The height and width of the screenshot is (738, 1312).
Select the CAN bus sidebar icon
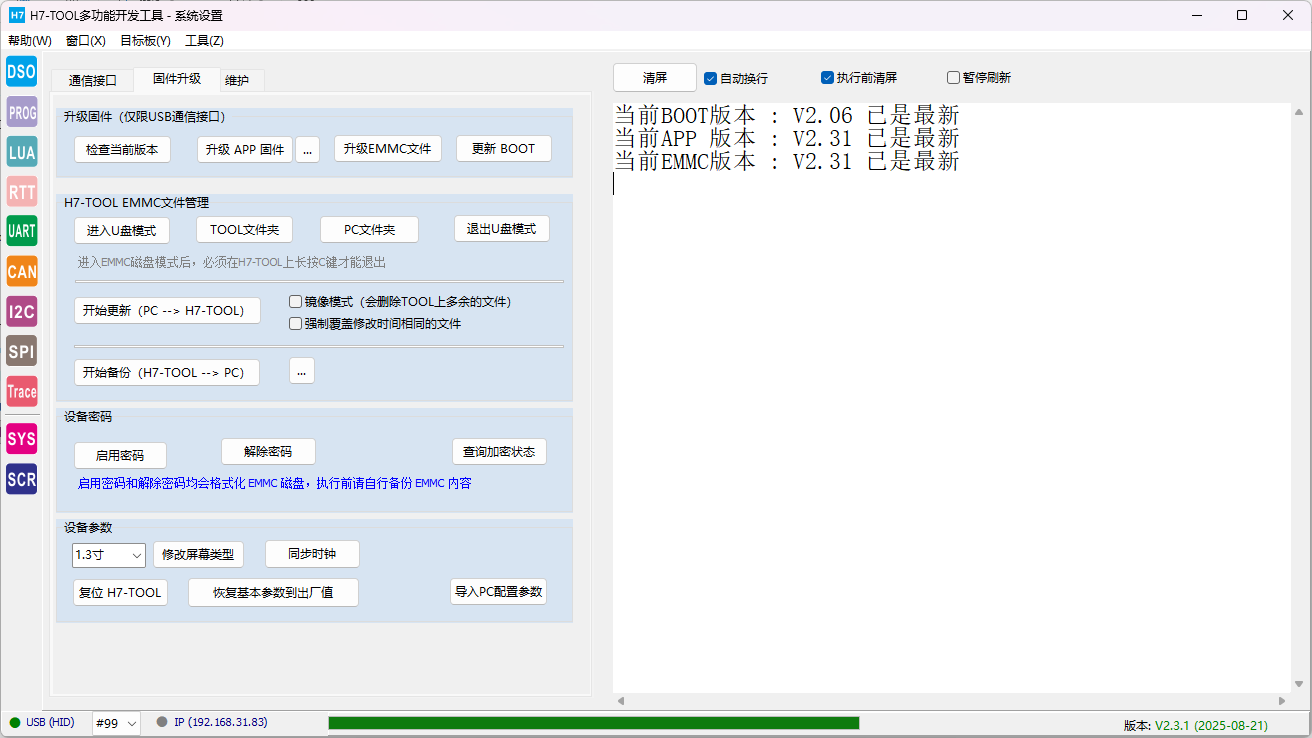21,271
